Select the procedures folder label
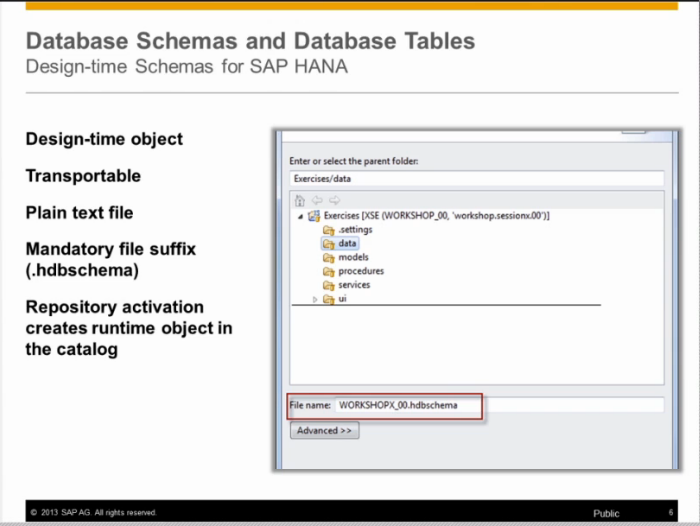Viewport: 700px width, 526px height. coord(361,271)
